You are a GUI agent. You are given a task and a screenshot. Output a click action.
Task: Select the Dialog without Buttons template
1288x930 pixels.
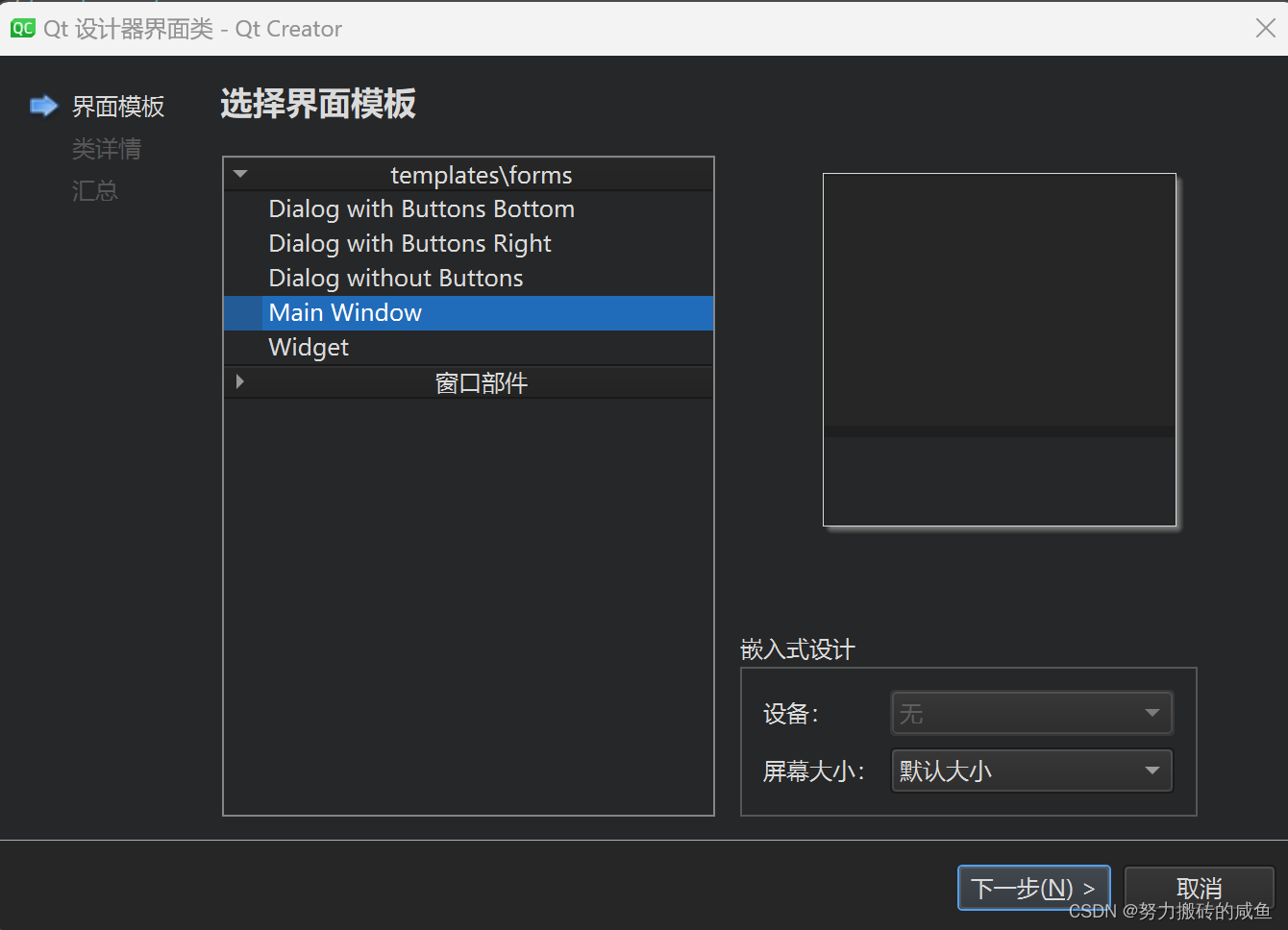coord(396,278)
